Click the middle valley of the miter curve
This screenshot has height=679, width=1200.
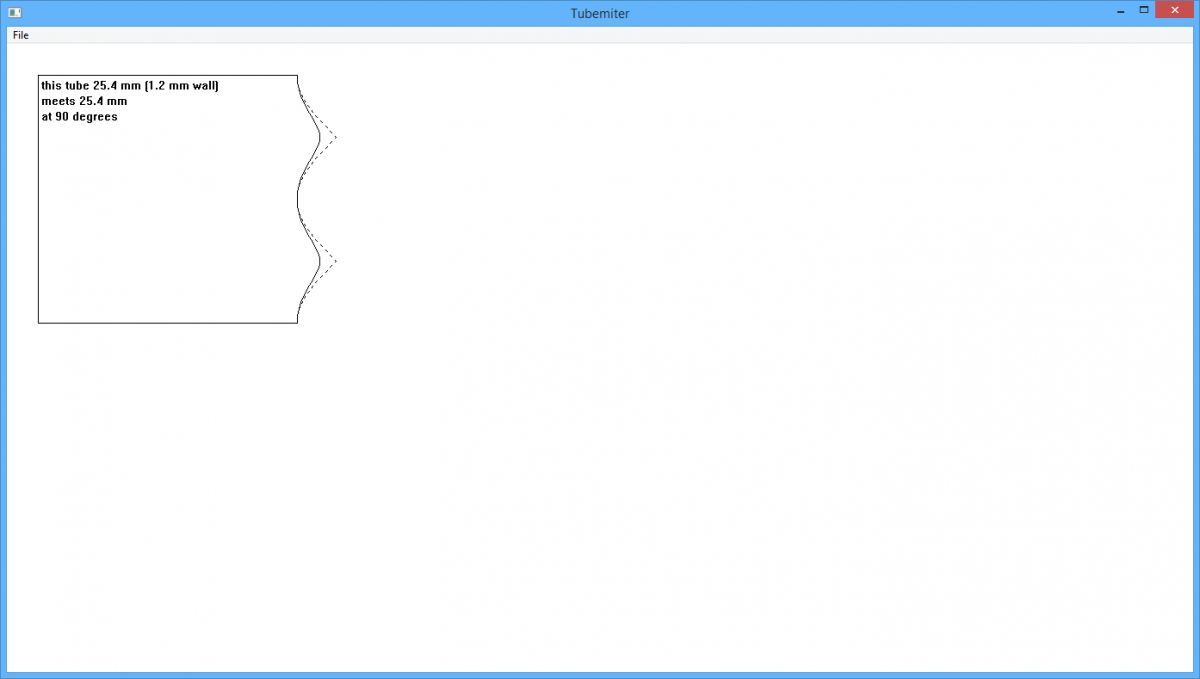[298, 199]
